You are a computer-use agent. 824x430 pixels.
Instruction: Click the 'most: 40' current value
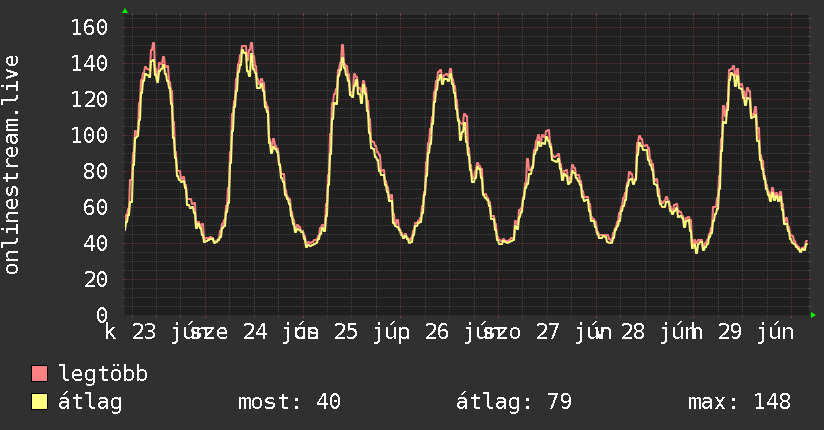(x=289, y=402)
